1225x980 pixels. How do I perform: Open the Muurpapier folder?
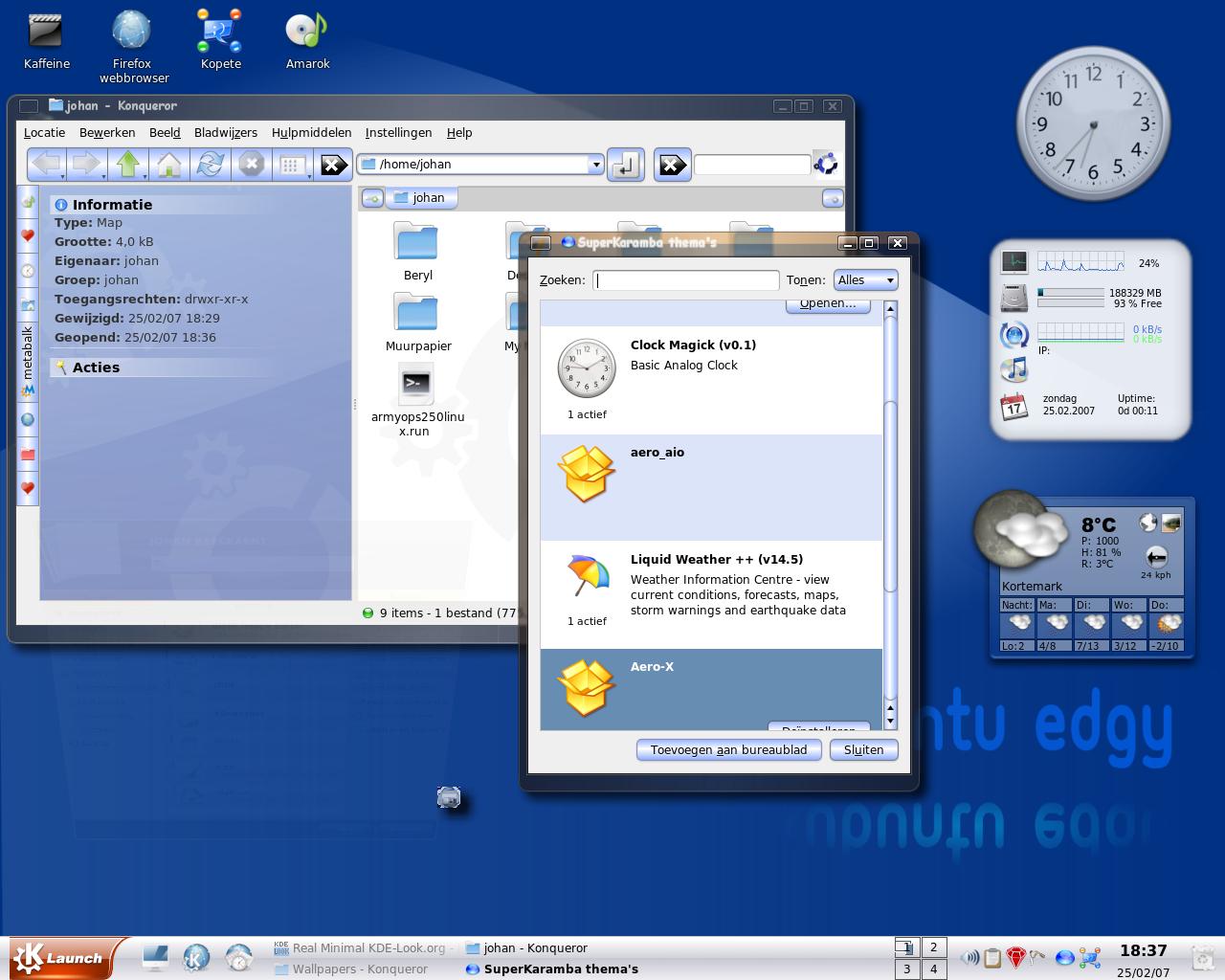417,323
